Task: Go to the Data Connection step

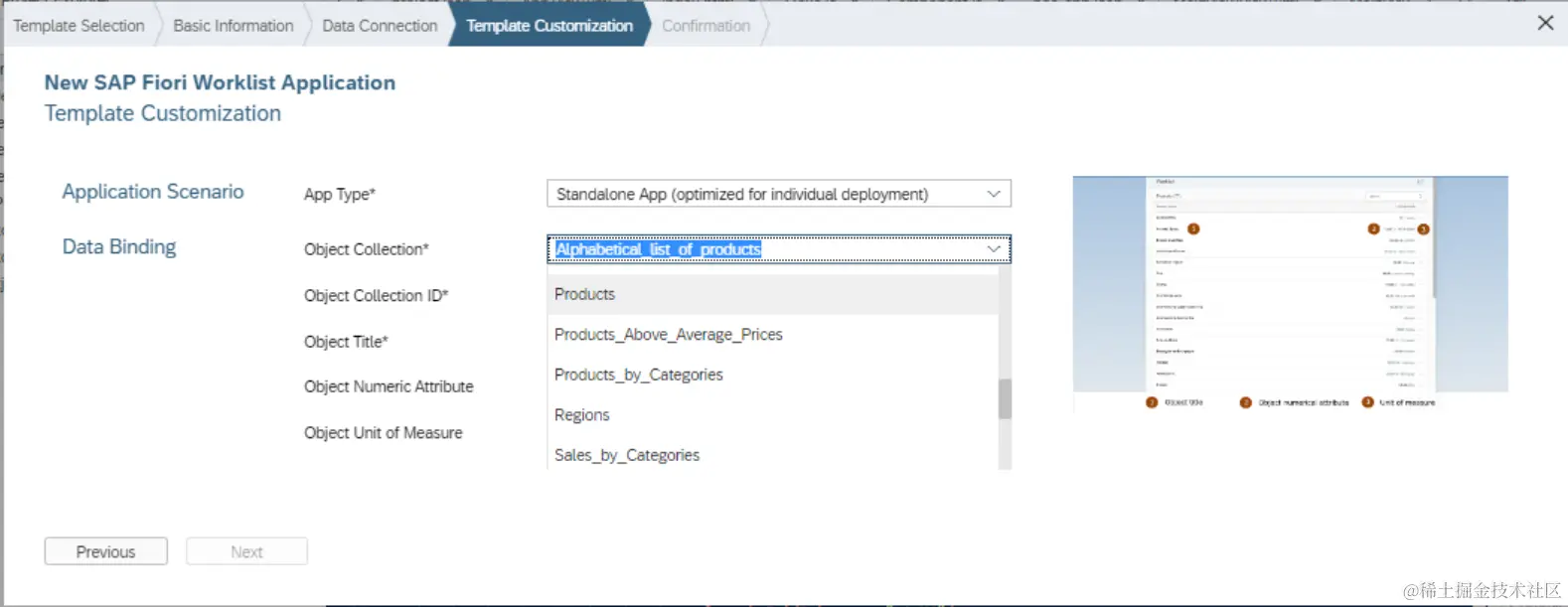Action: [380, 26]
